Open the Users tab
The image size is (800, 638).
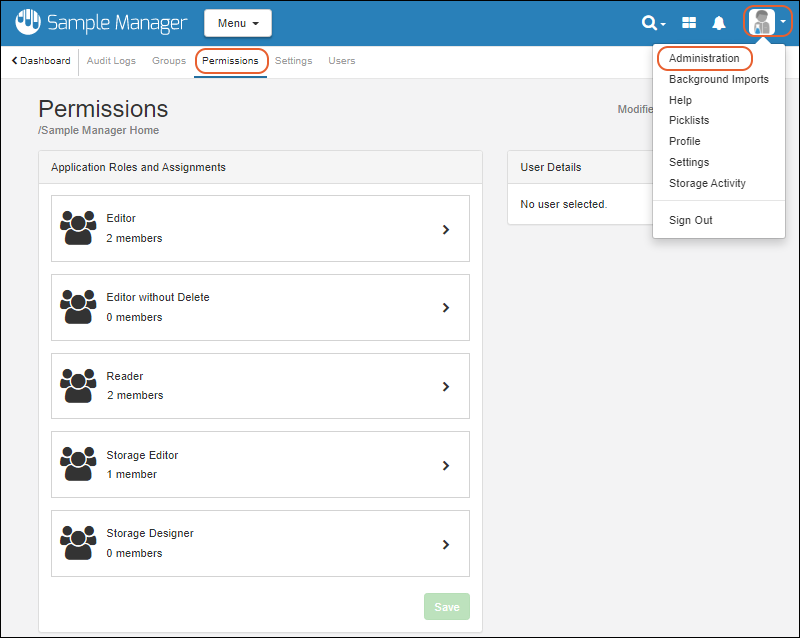pos(342,61)
